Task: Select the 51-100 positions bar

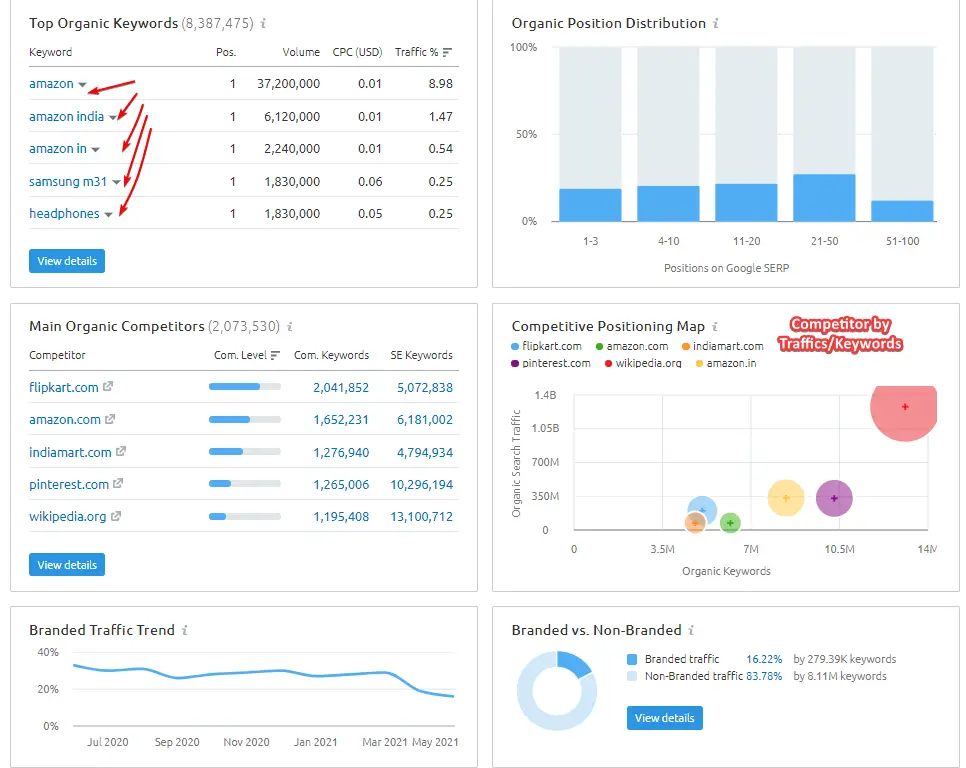Action: point(902,211)
